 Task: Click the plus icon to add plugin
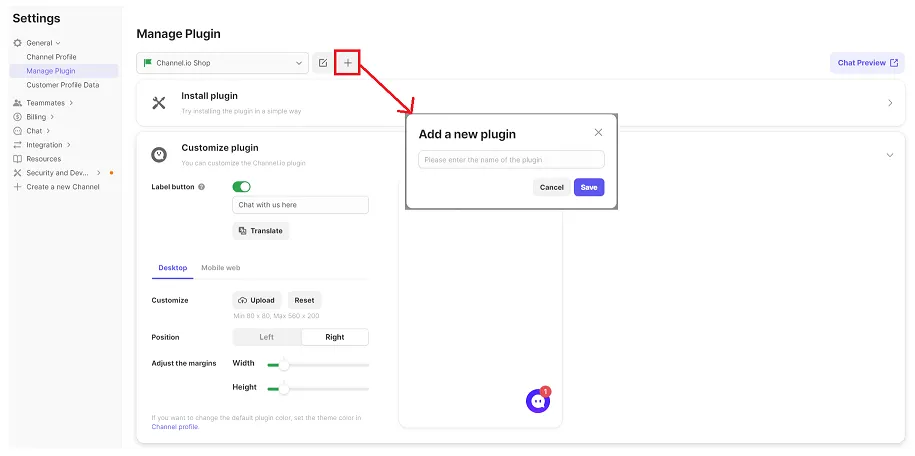(348, 63)
